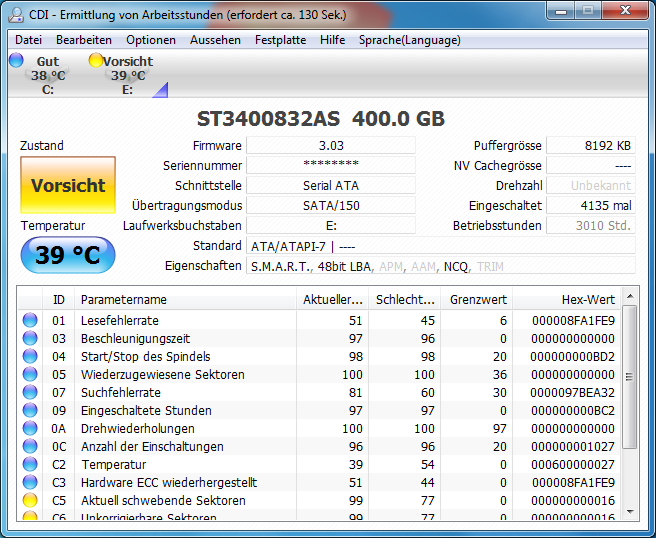Click the status icon for Eingeschaltete Stunden
The image size is (656, 538).
pyautogui.click(x=30, y=410)
